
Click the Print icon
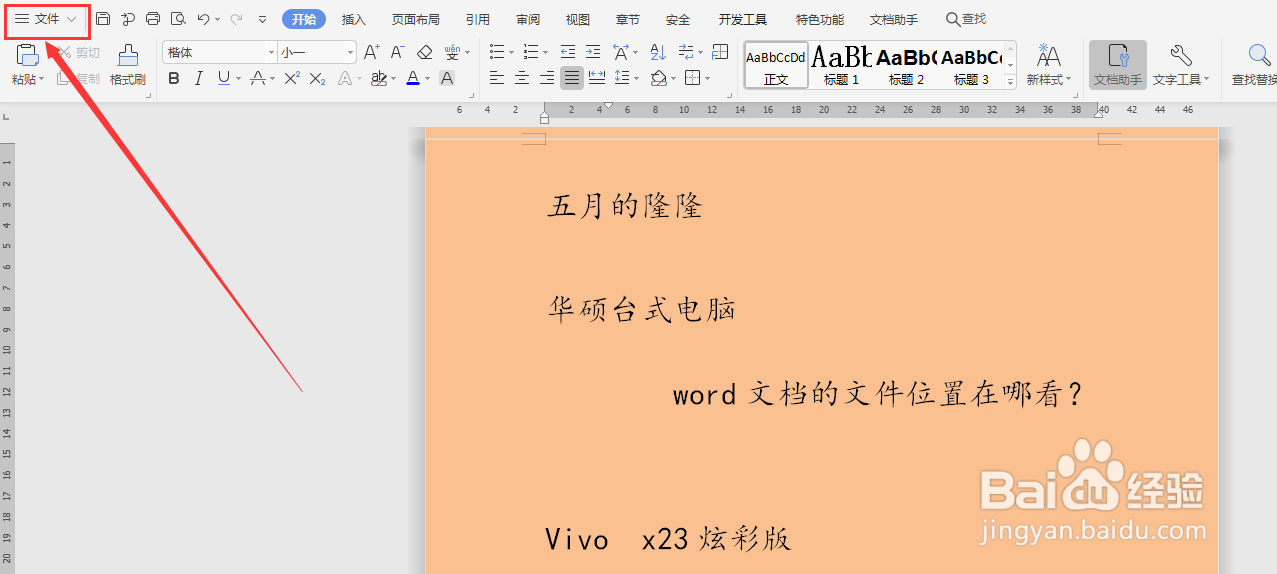point(153,19)
